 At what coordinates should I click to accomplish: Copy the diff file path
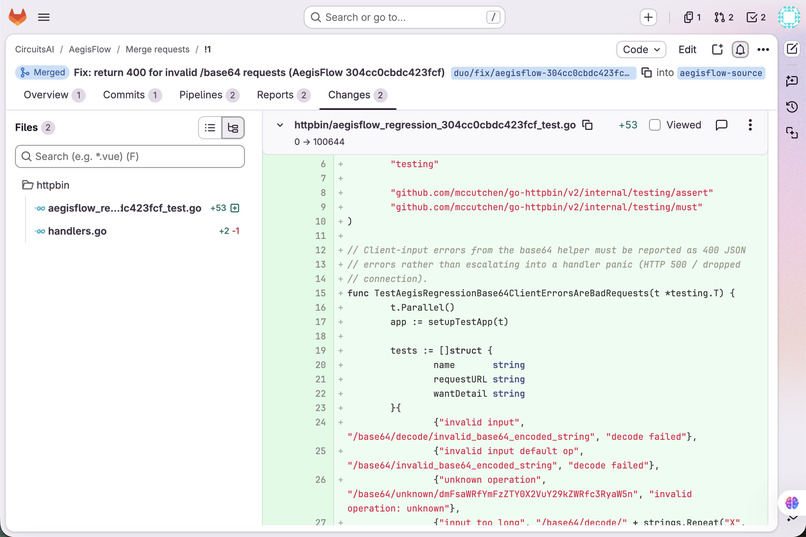coord(587,125)
